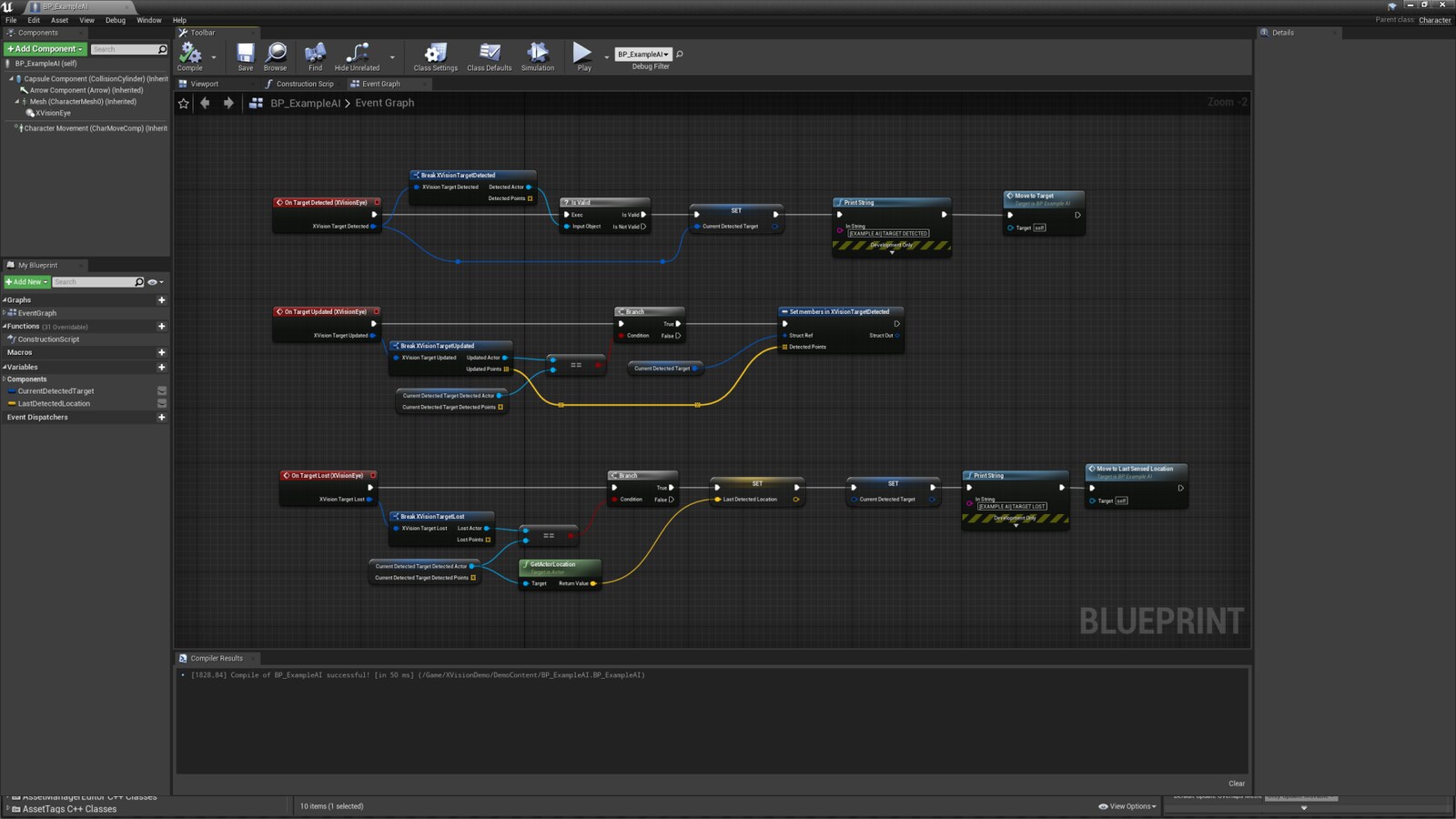This screenshot has width=1456, height=819.
Task: Open Find in the blueprint toolbar
Action: 315,55
